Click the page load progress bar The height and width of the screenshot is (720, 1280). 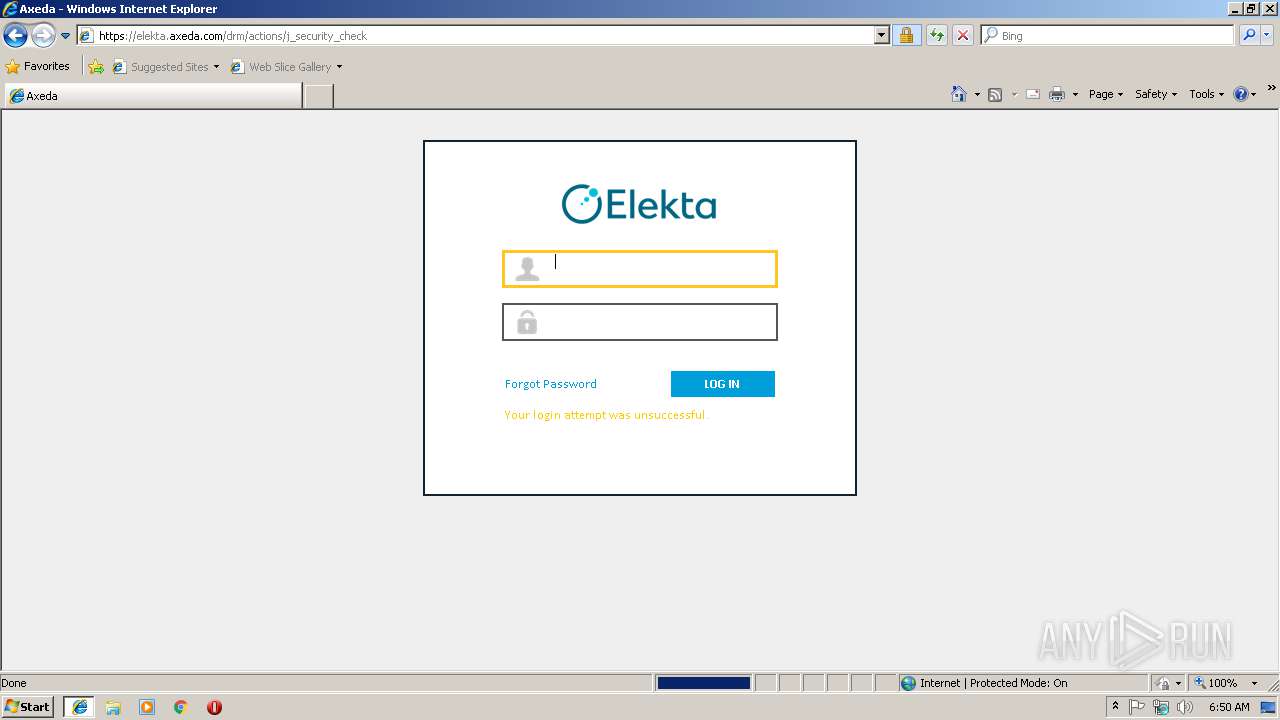pos(704,683)
